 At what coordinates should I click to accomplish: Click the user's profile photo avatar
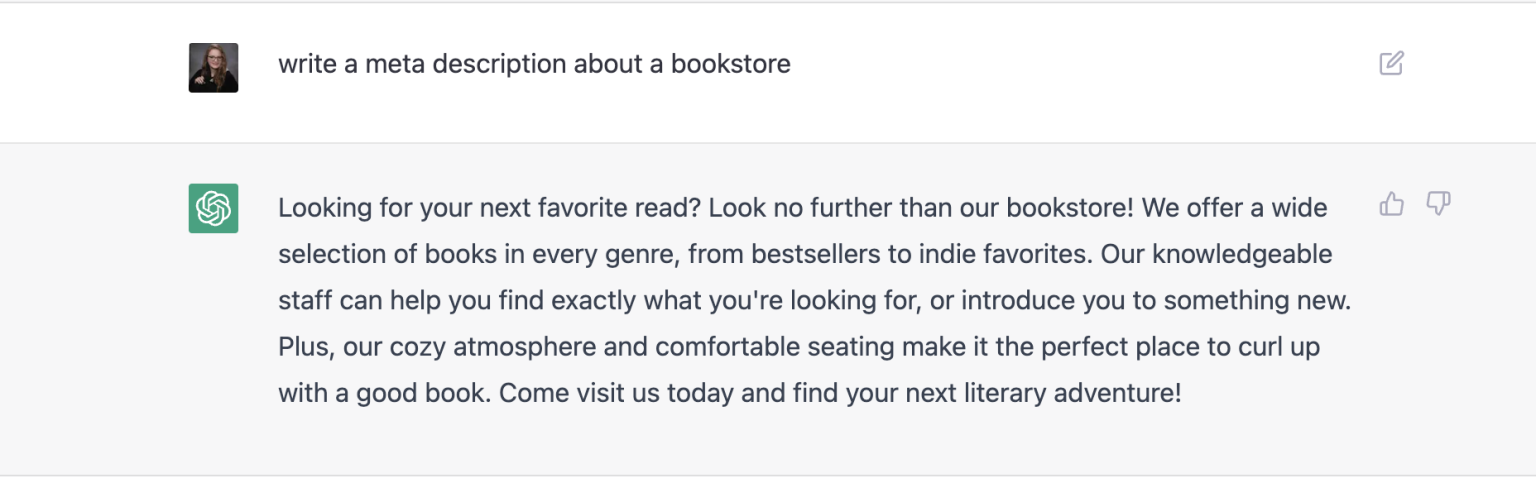coord(213,68)
